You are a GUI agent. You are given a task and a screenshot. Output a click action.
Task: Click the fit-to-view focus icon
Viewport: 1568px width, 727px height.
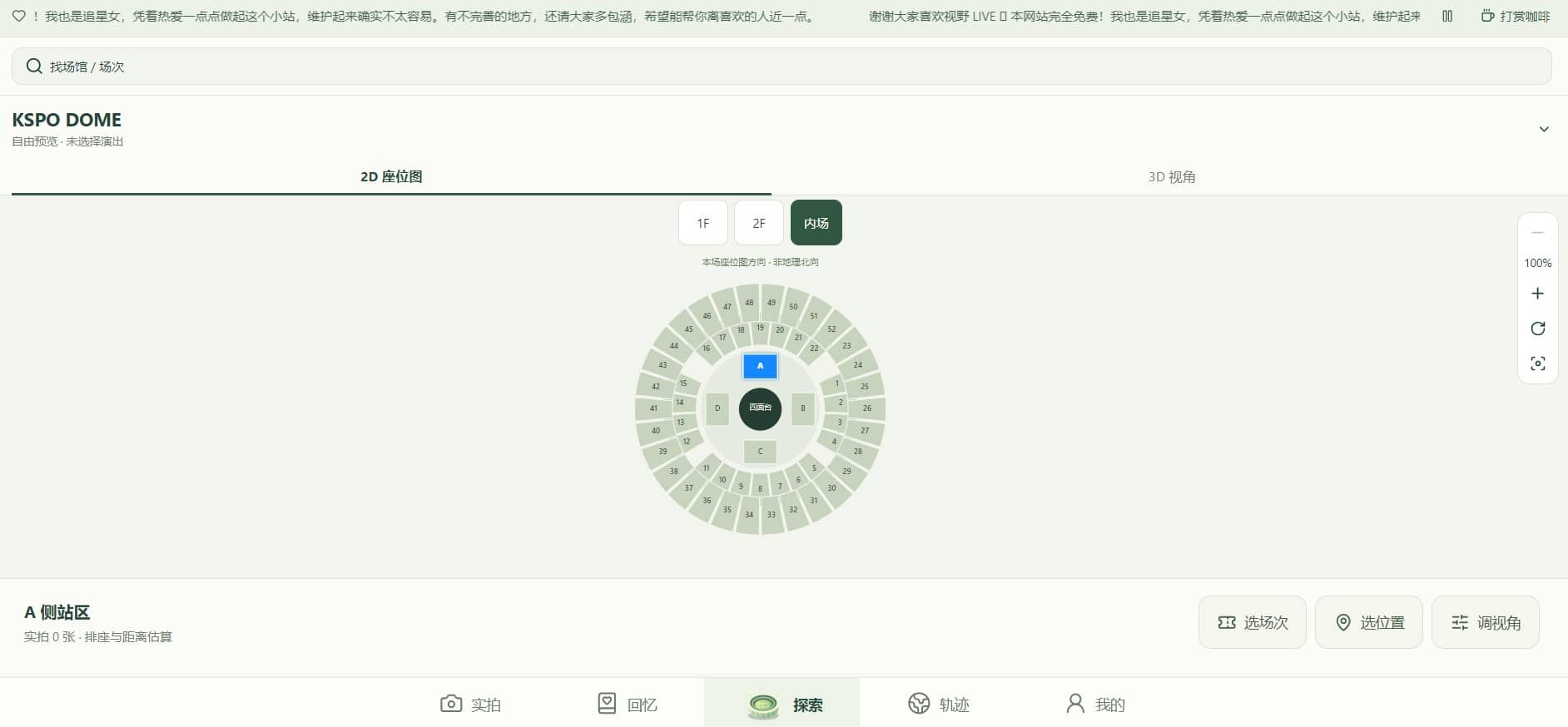[x=1537, y=363]
